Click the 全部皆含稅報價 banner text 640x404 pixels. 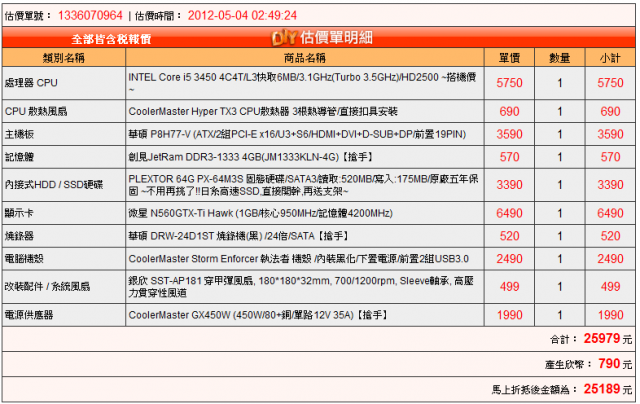click(111, 39)
